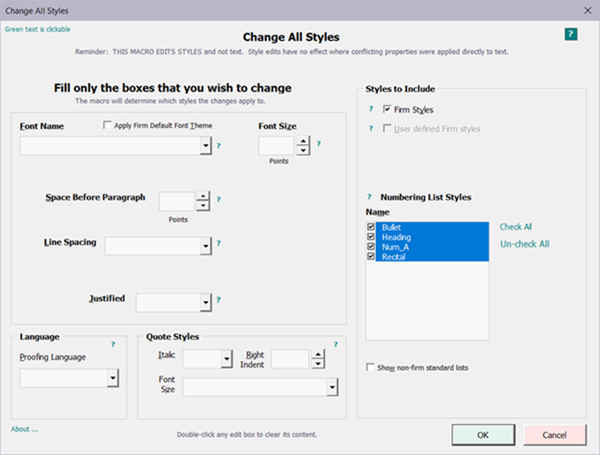Expand the Line Spacing dropdown
The height and width of the screenshot is (455, 600).
(205, 245)
